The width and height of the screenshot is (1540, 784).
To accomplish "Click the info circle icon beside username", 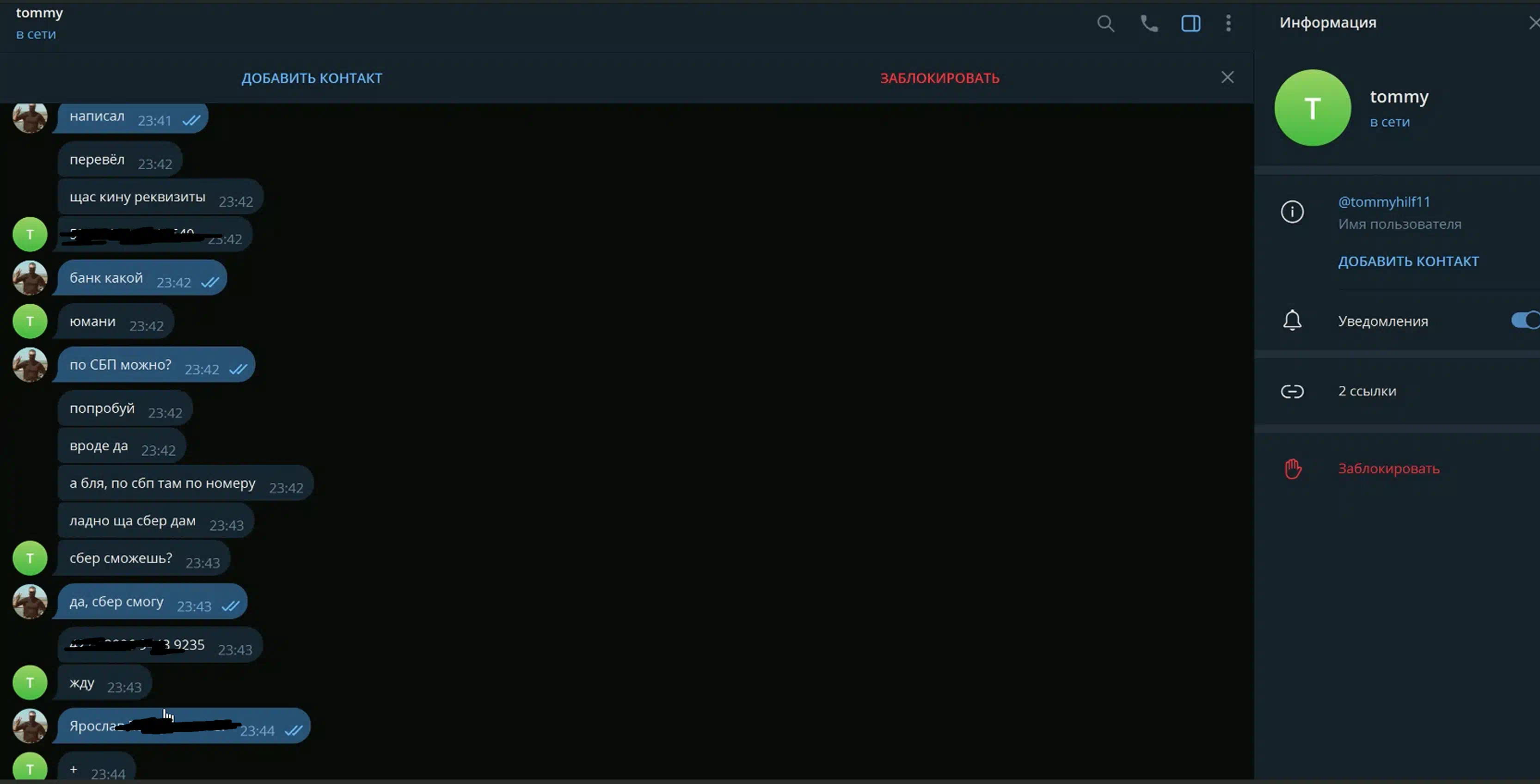I will pos(1292,212).
